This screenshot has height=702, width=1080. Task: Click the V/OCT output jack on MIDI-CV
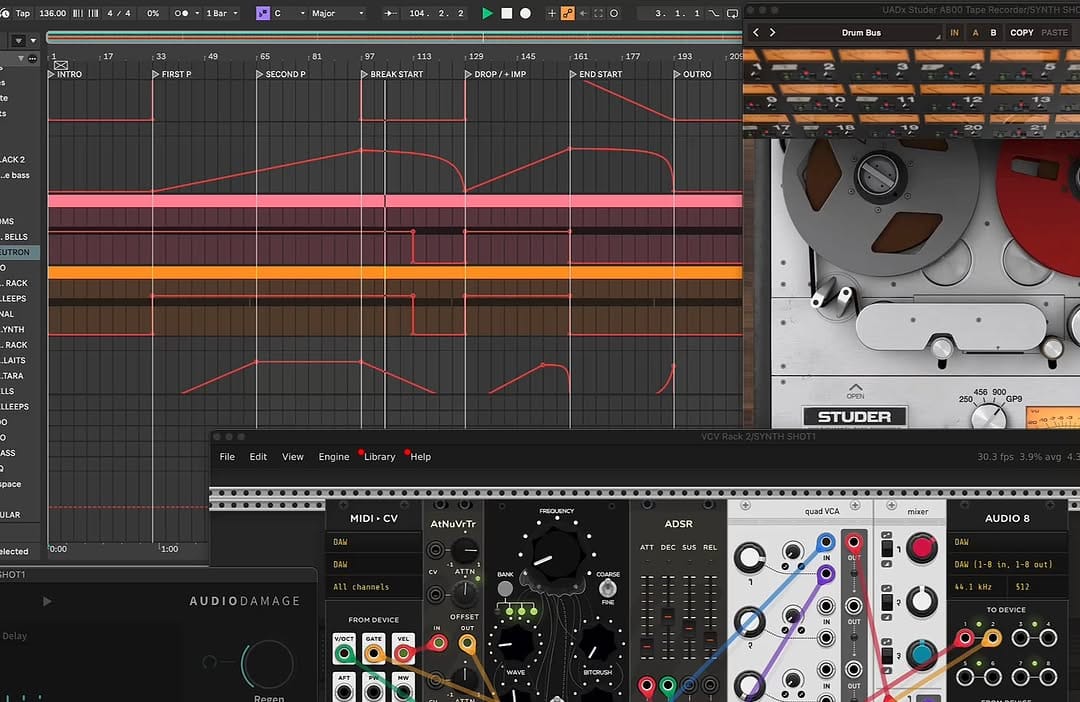pyautogui.click(x=344, y=654)
